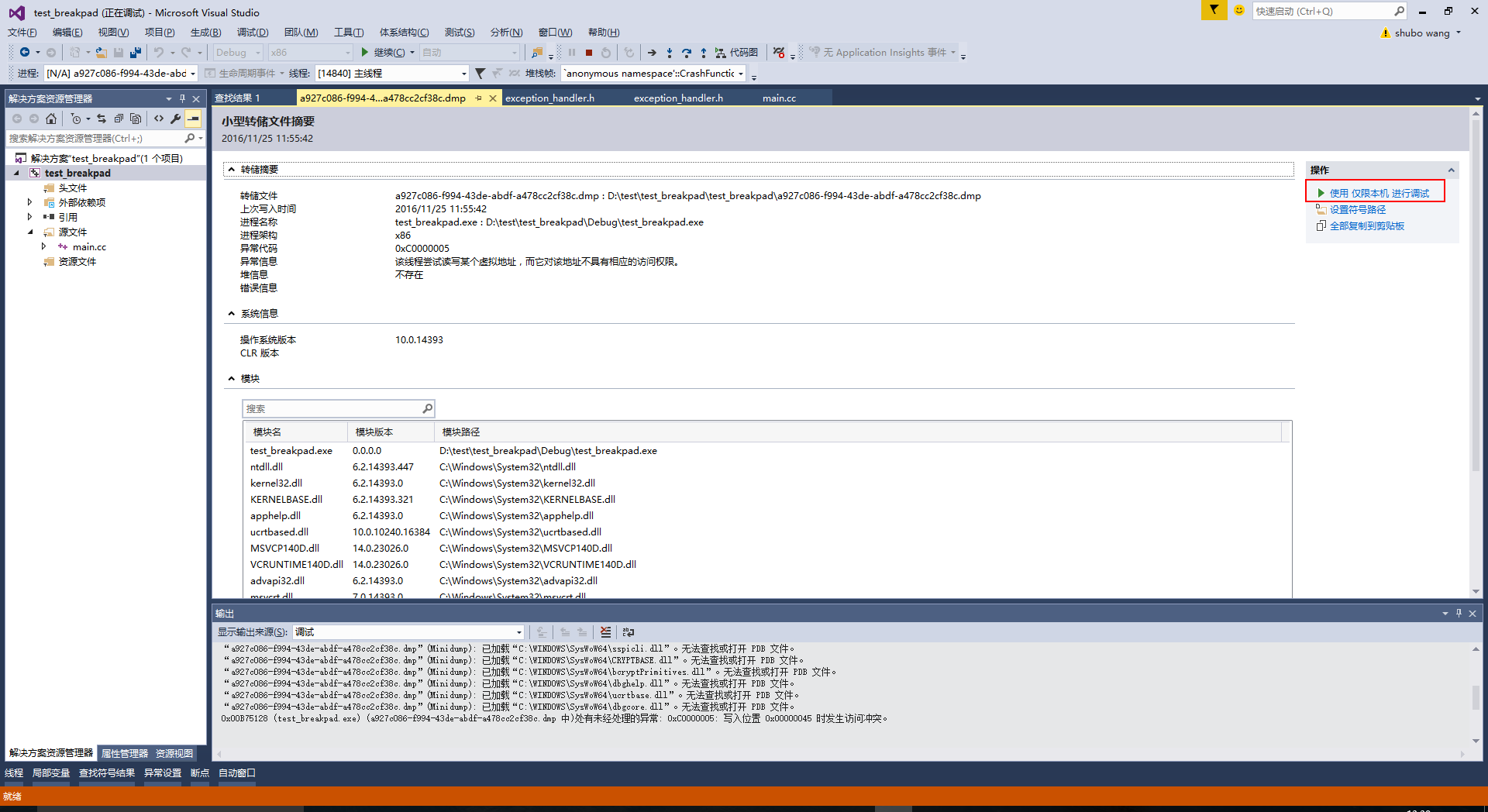Click the 模块版本 column header

tap(391, 432)
